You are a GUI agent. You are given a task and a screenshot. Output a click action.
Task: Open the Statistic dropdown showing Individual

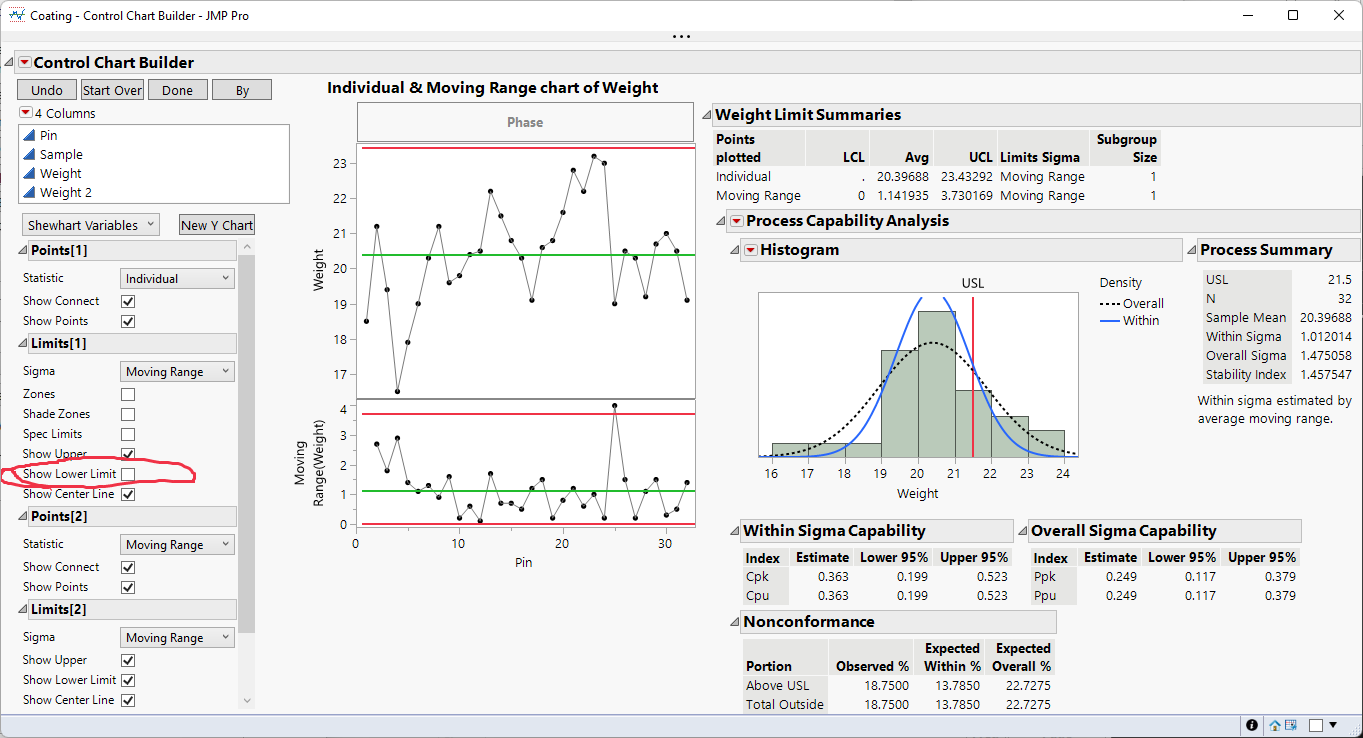point(177,279)
